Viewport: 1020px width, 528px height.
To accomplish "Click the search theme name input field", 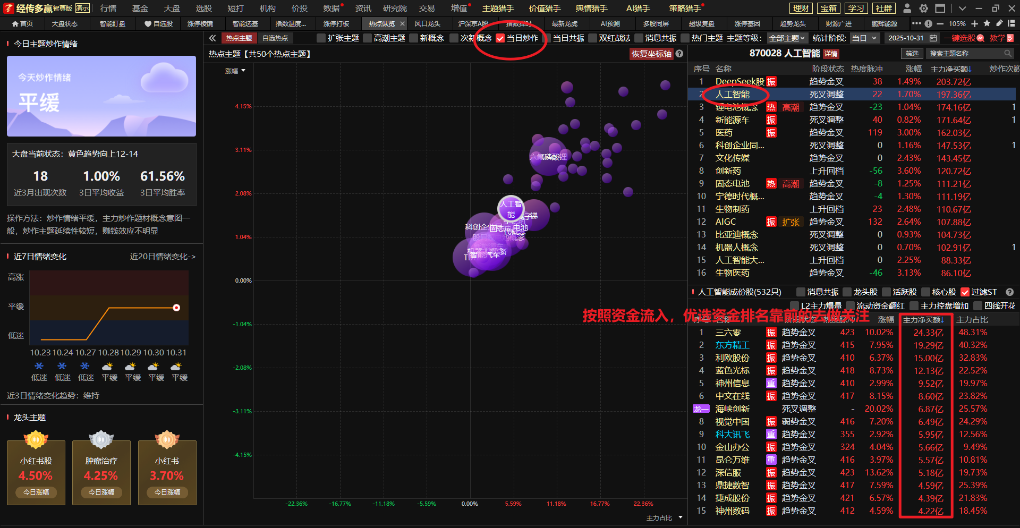I will [x=962, y=53].
